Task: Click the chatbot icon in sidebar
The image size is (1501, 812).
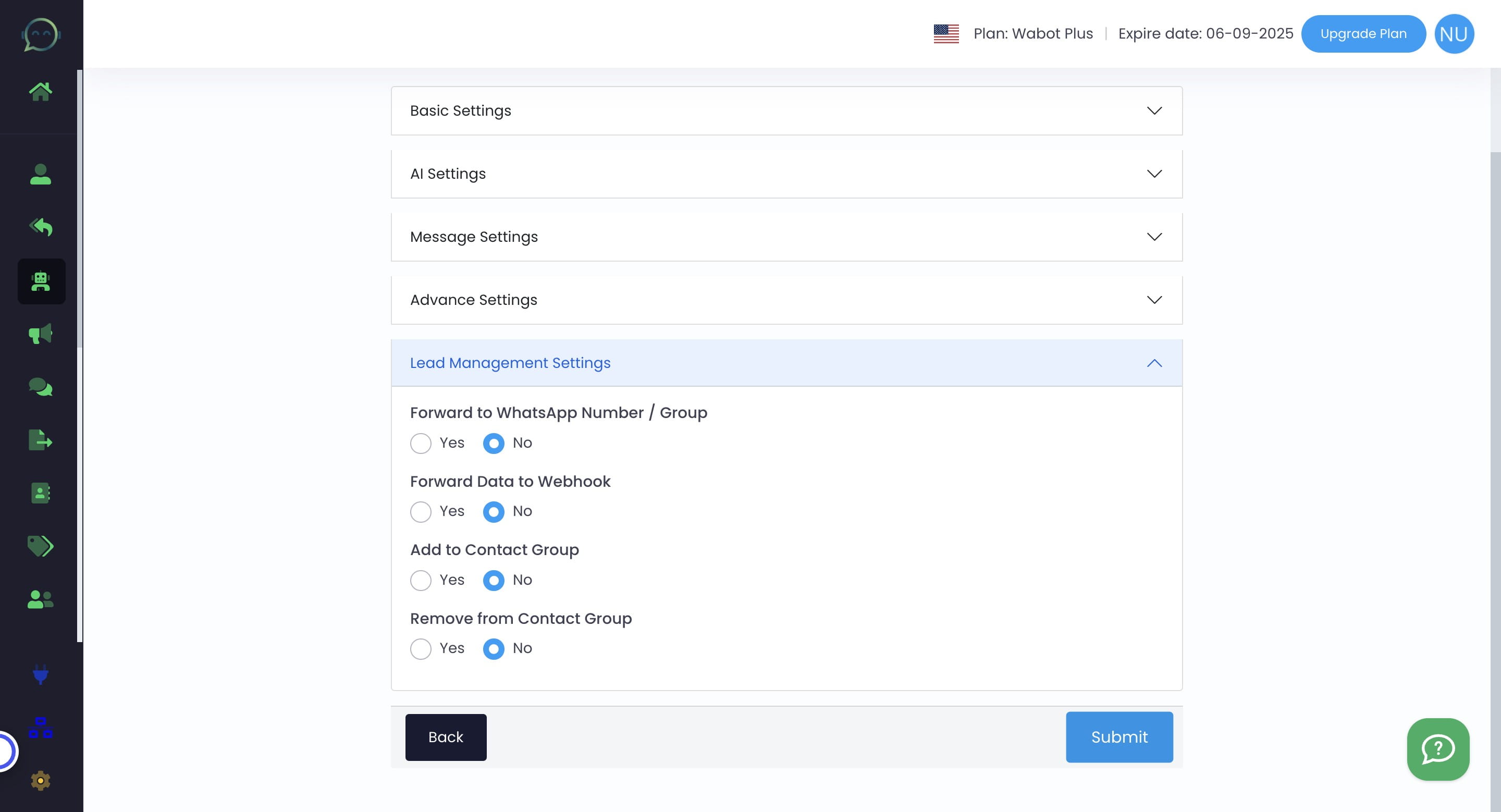Action: point(41,281)
